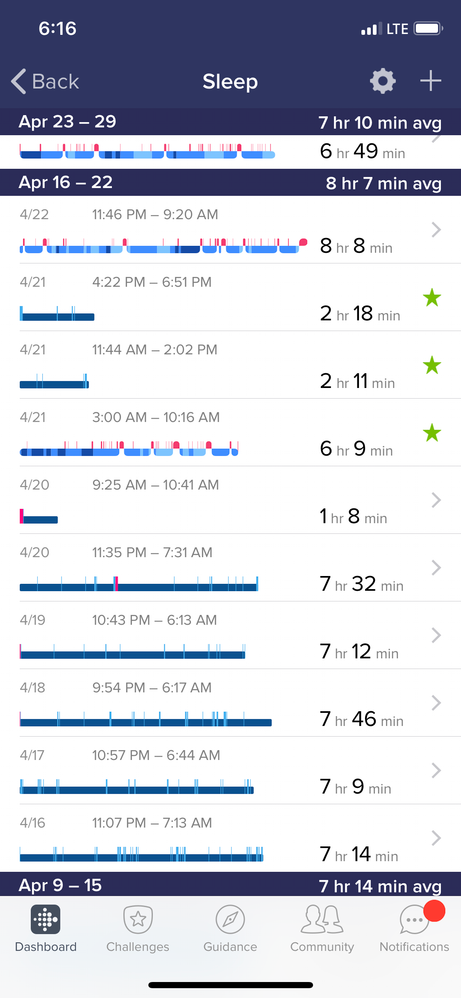Viewport: 461px width, 998px height.
Task: Expand 4/22 sleep entry chevron
Action: [x=436, y=230]
